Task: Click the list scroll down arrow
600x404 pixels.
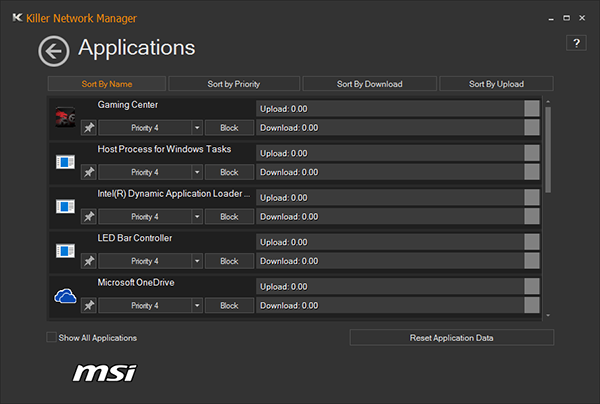Action: [548, 316]
